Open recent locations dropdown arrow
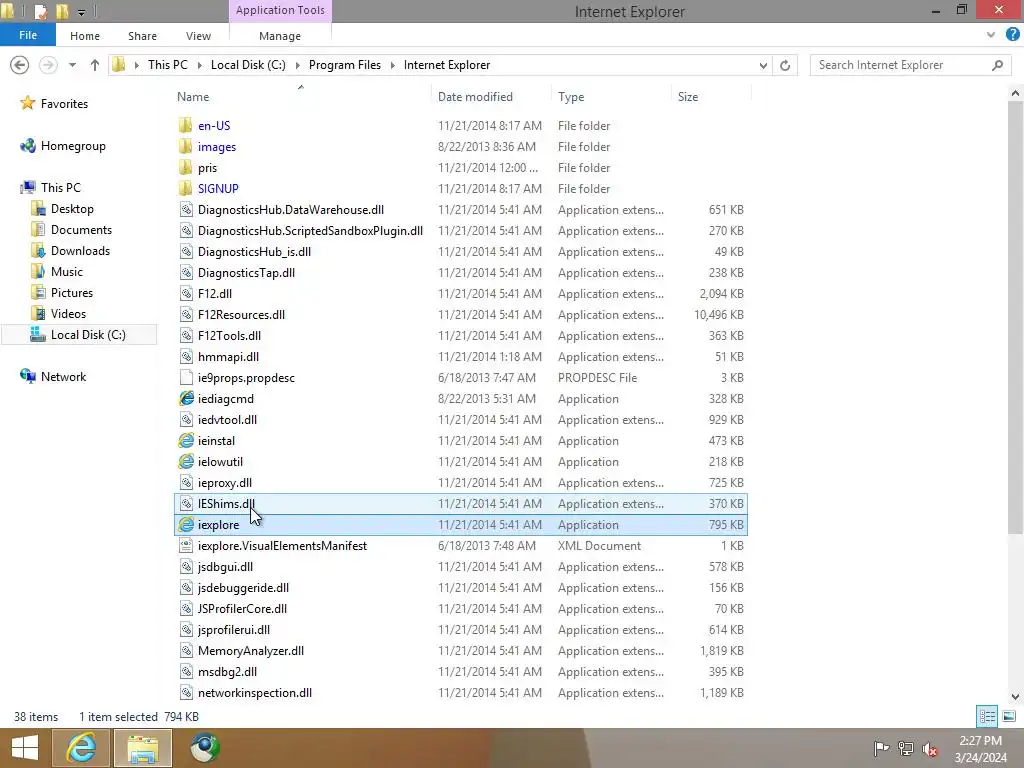Viewport: 1024px width, 768px height. coord(72,65)
